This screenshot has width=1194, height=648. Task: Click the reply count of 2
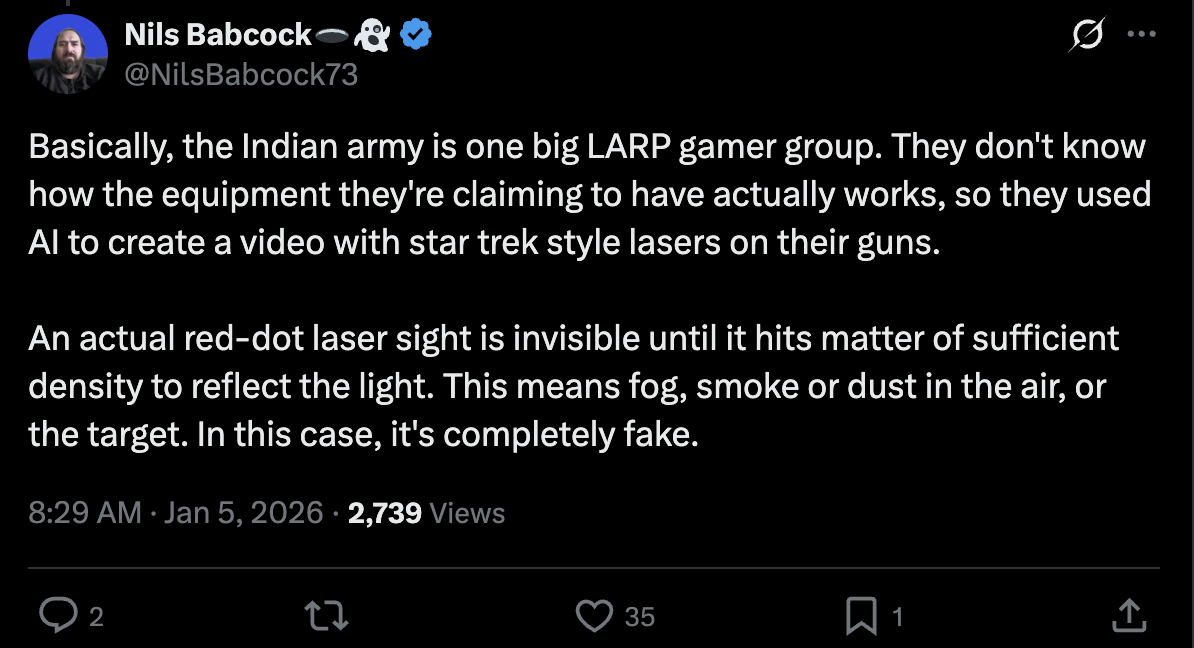(x=96, y=617)
